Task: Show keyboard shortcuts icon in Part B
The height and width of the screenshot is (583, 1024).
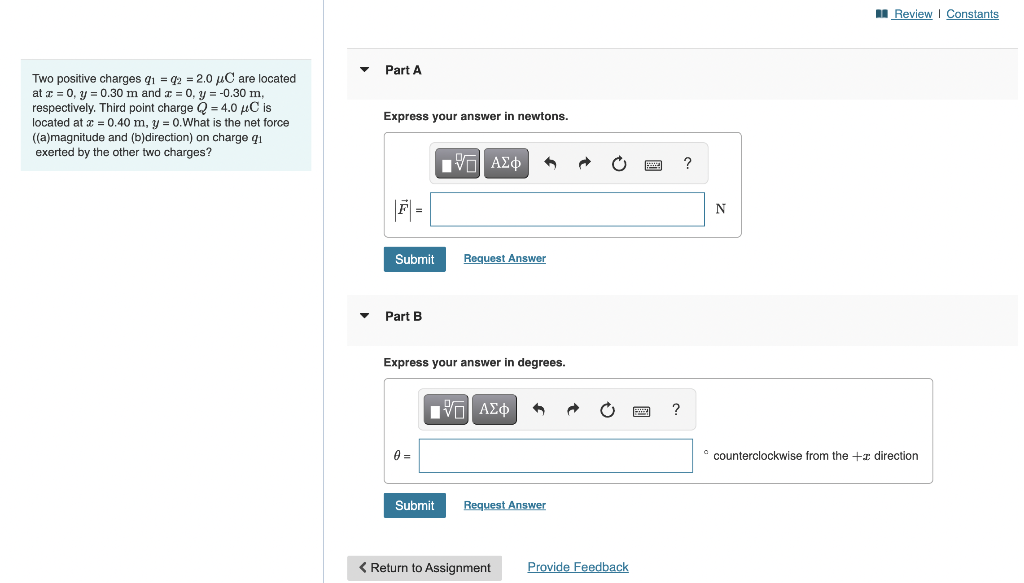Action: [641, 411]
